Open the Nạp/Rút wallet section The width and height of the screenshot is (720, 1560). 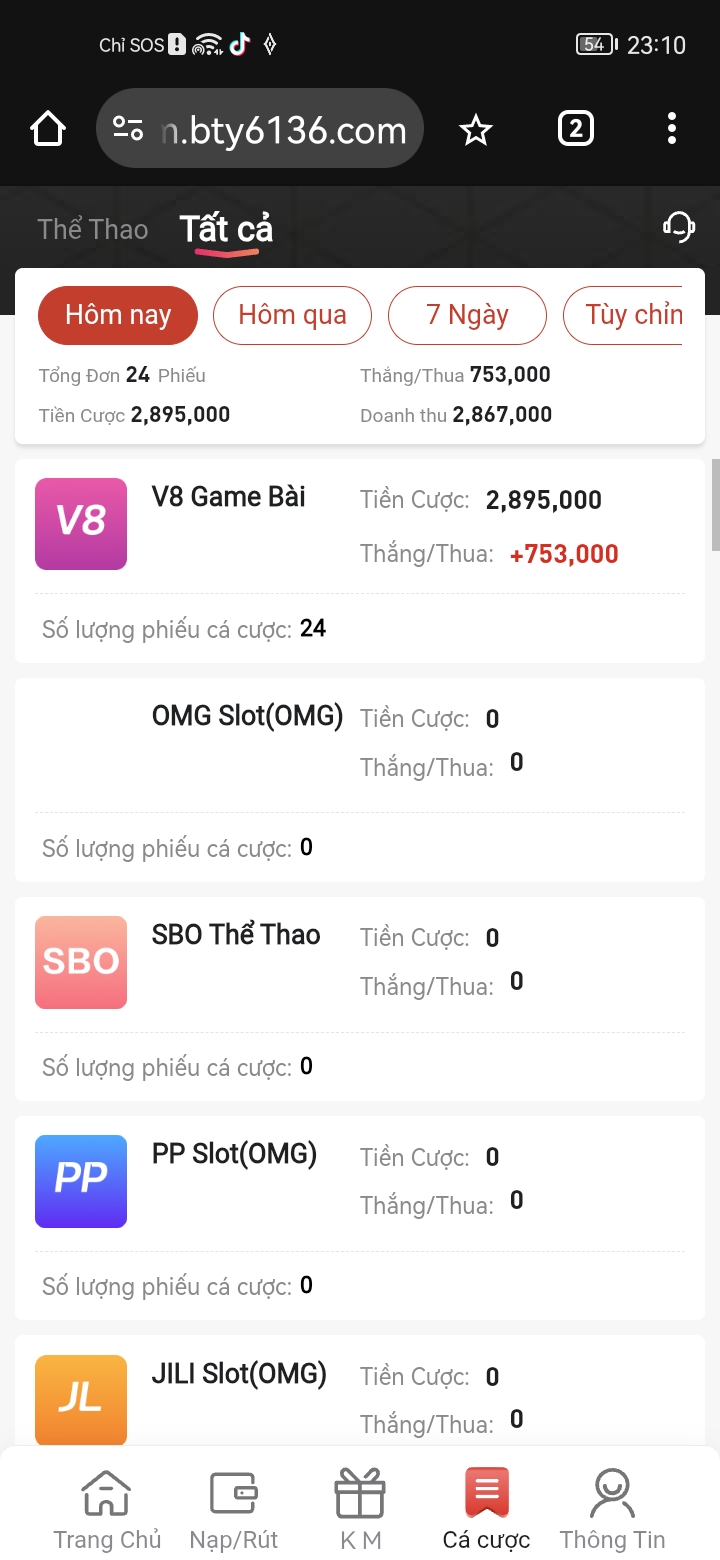[x=234, y=1510]
